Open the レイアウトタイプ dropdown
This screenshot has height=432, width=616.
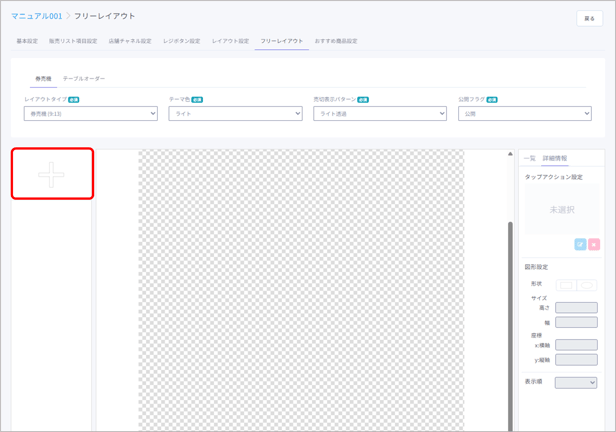[91, 114]
